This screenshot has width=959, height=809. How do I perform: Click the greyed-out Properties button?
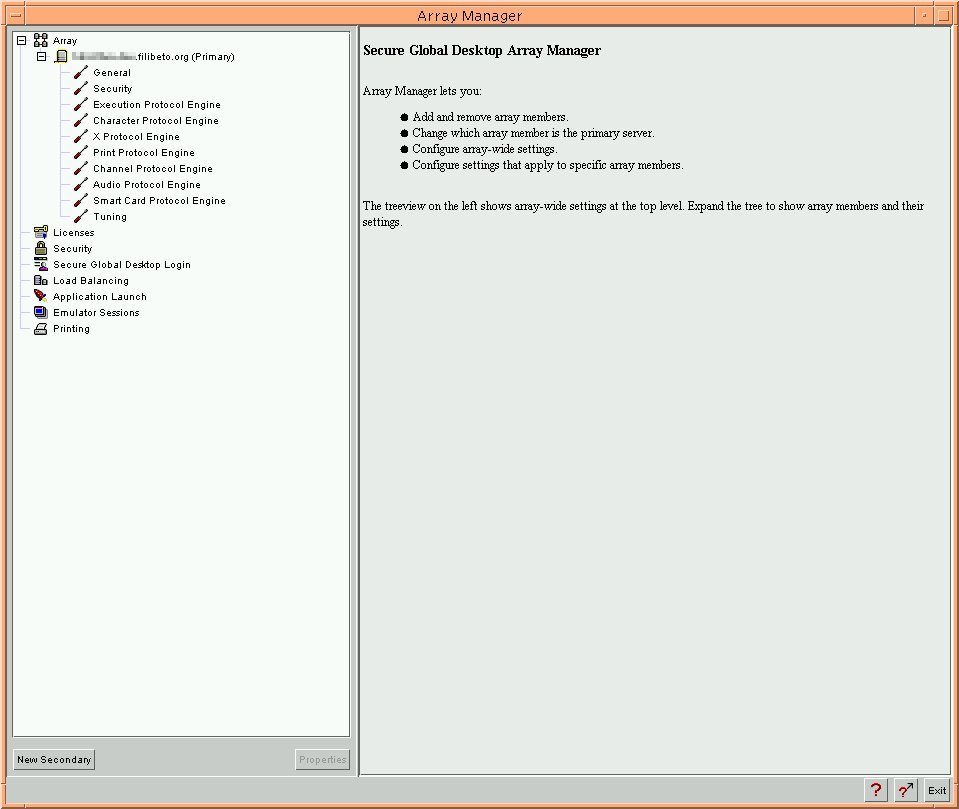pos(322,760)
